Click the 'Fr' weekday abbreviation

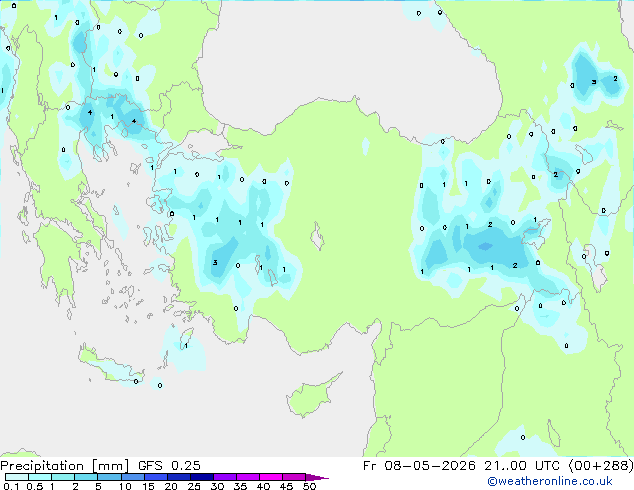[x=369, y=466]
